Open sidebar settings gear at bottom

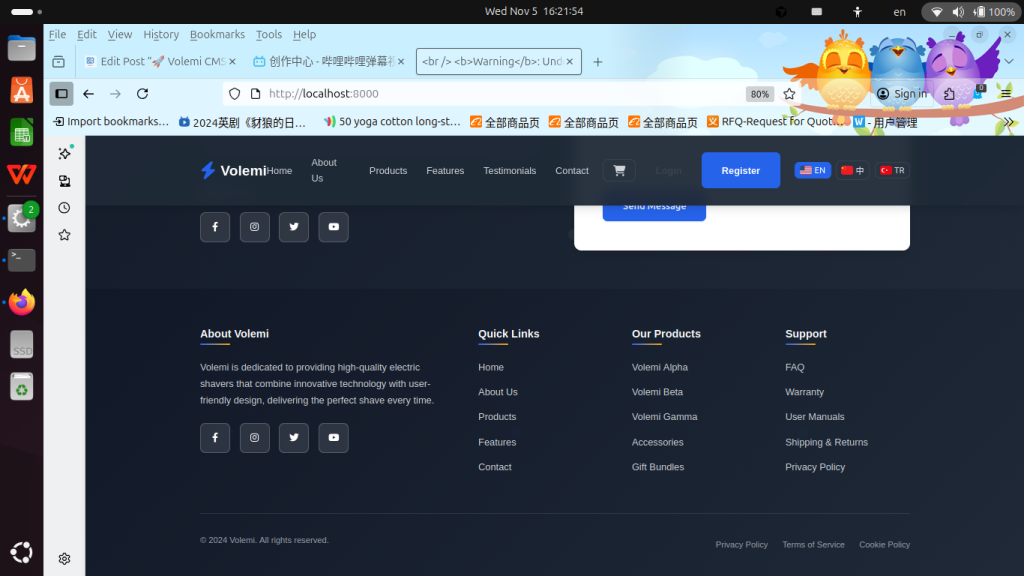pos(65,558)
